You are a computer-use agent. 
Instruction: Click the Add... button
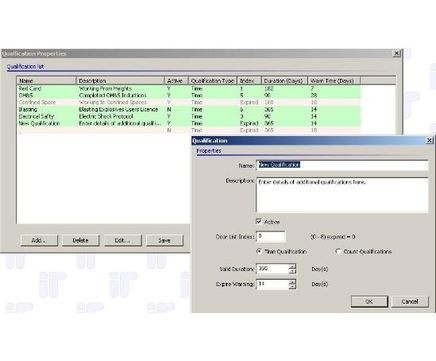click(x=39, y=240)
